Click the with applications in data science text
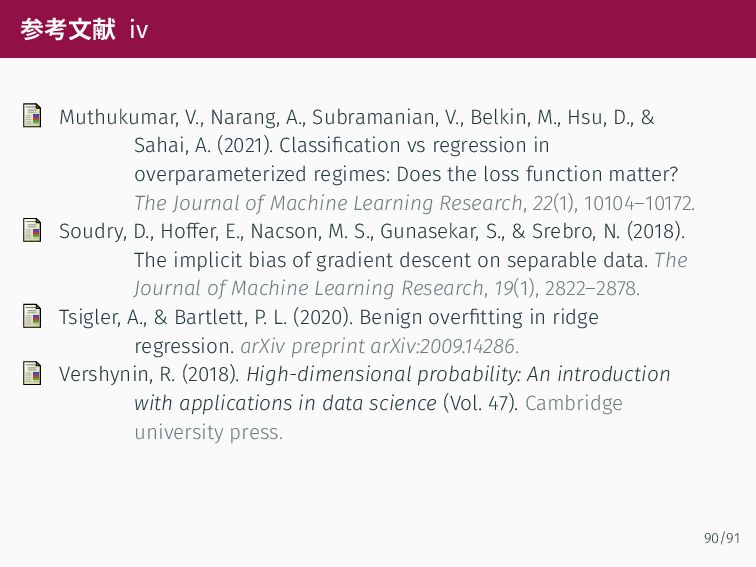The image size is (756, 567). [x=285, y=404]
